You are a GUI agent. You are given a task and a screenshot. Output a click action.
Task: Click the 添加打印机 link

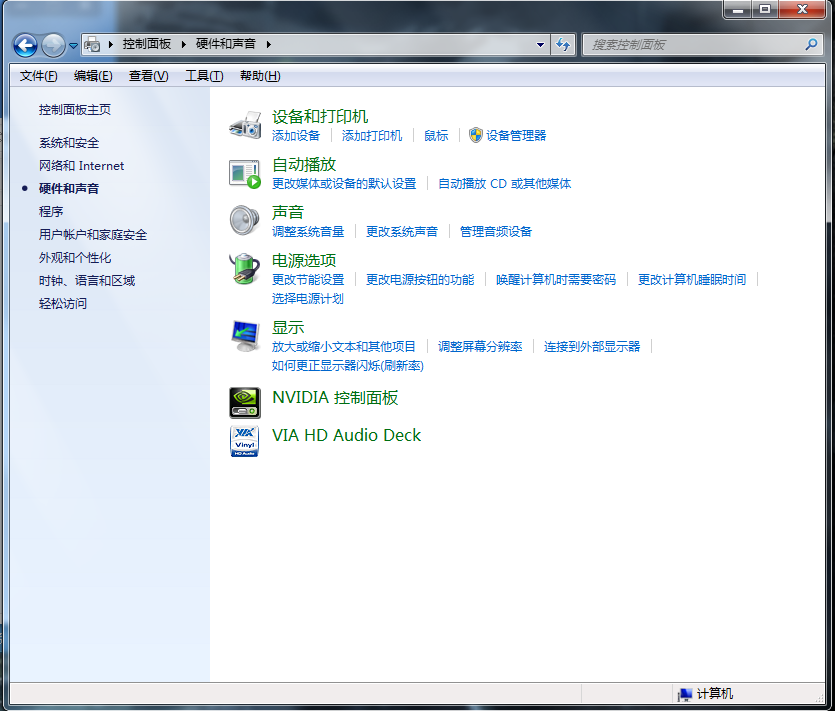[x=372, y=136]
